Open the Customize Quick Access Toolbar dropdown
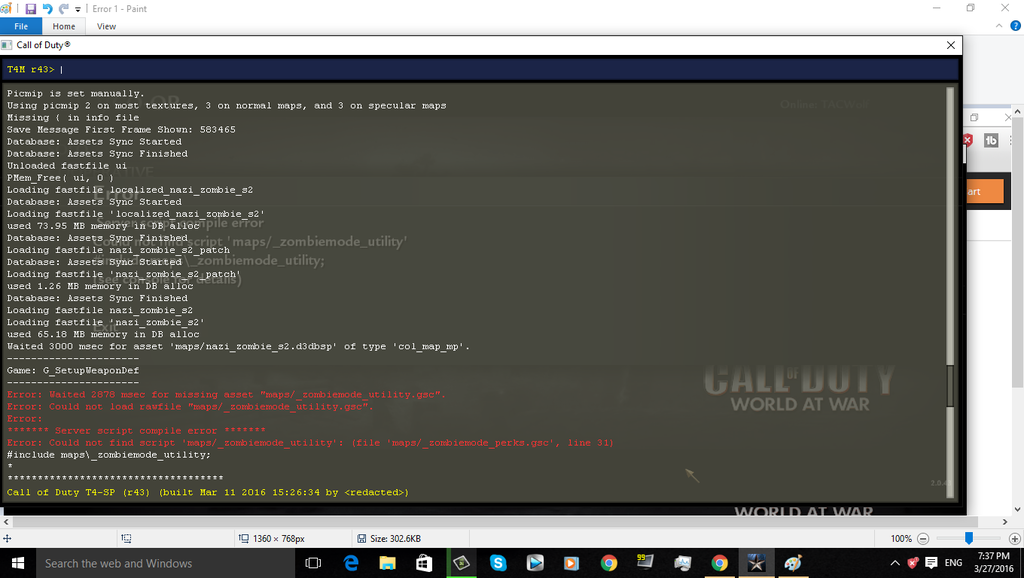 (x=78, y=9)
